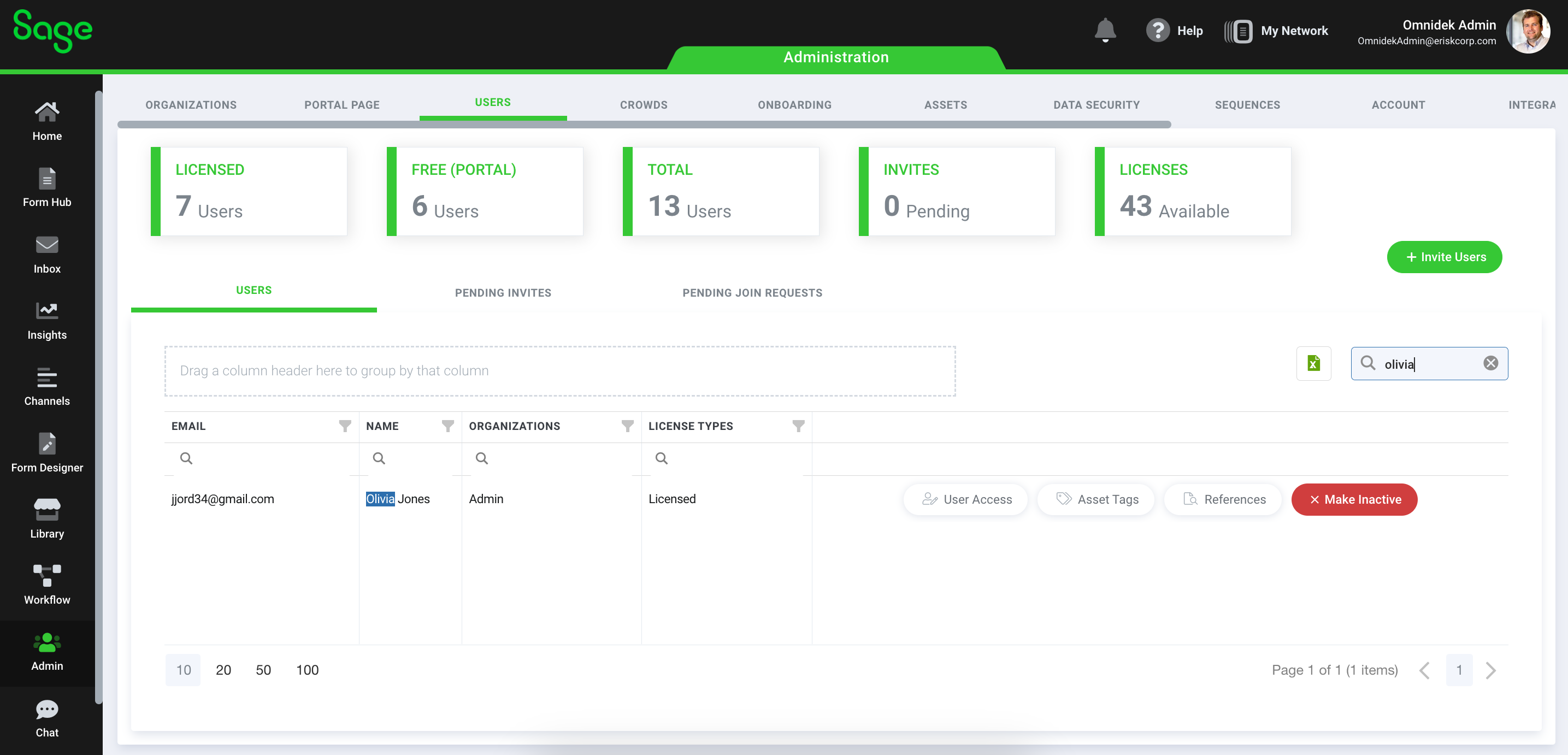Open Insights from the sidebar

tap(47, 320)
